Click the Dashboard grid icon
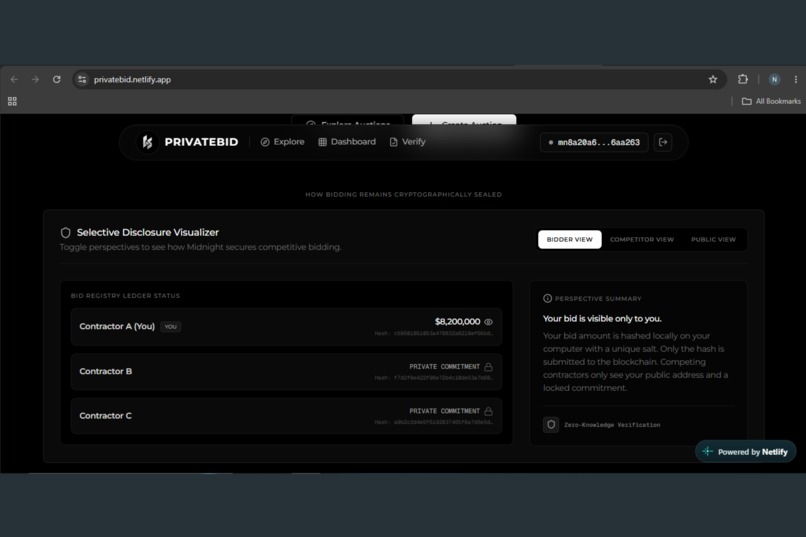Image resolution: width=806 pixels, height=537 pixels. pos(322,142)
